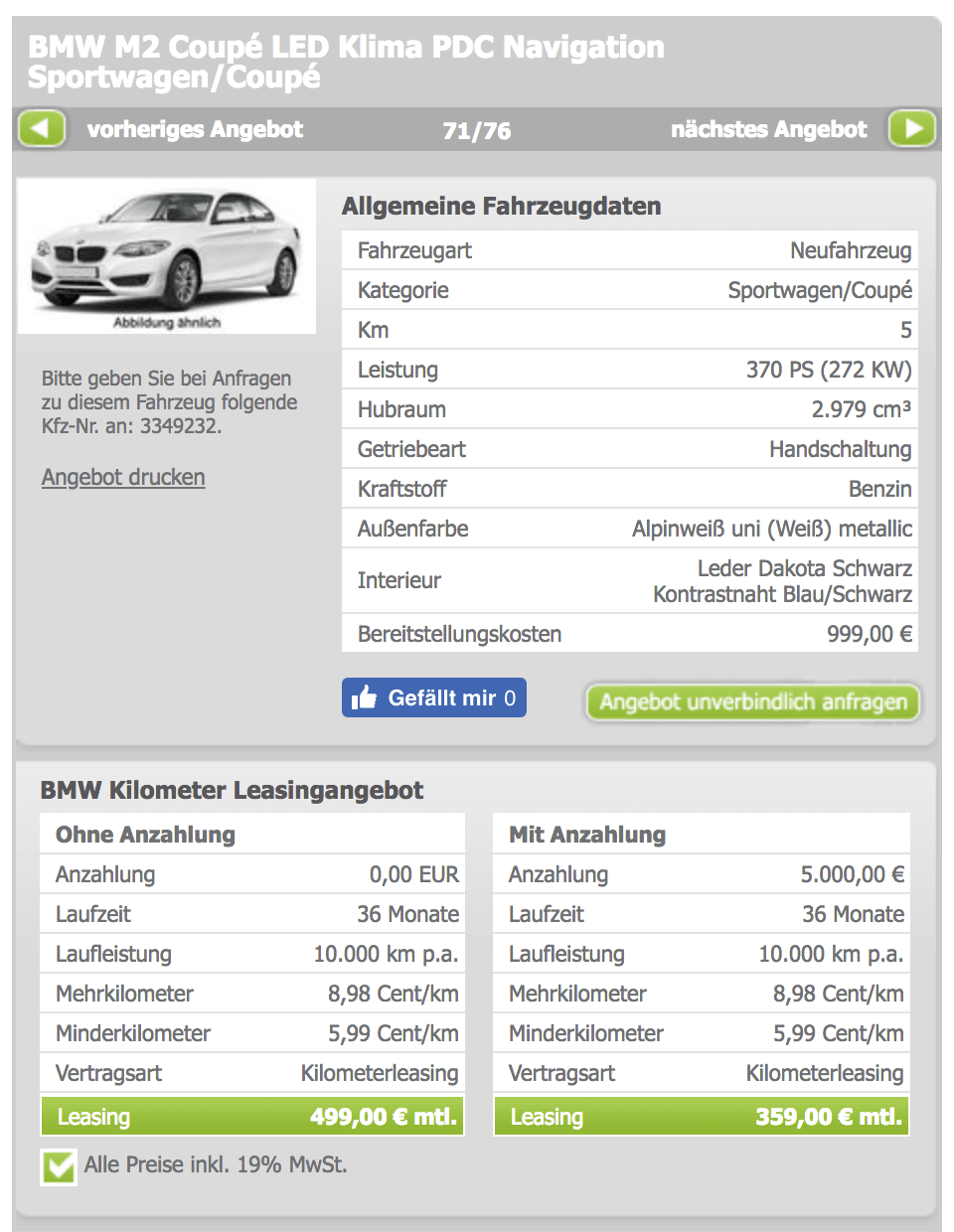Click the 'Leistung' row label
The width and height of the screenshot is (954, 1232).
[397, 370]
